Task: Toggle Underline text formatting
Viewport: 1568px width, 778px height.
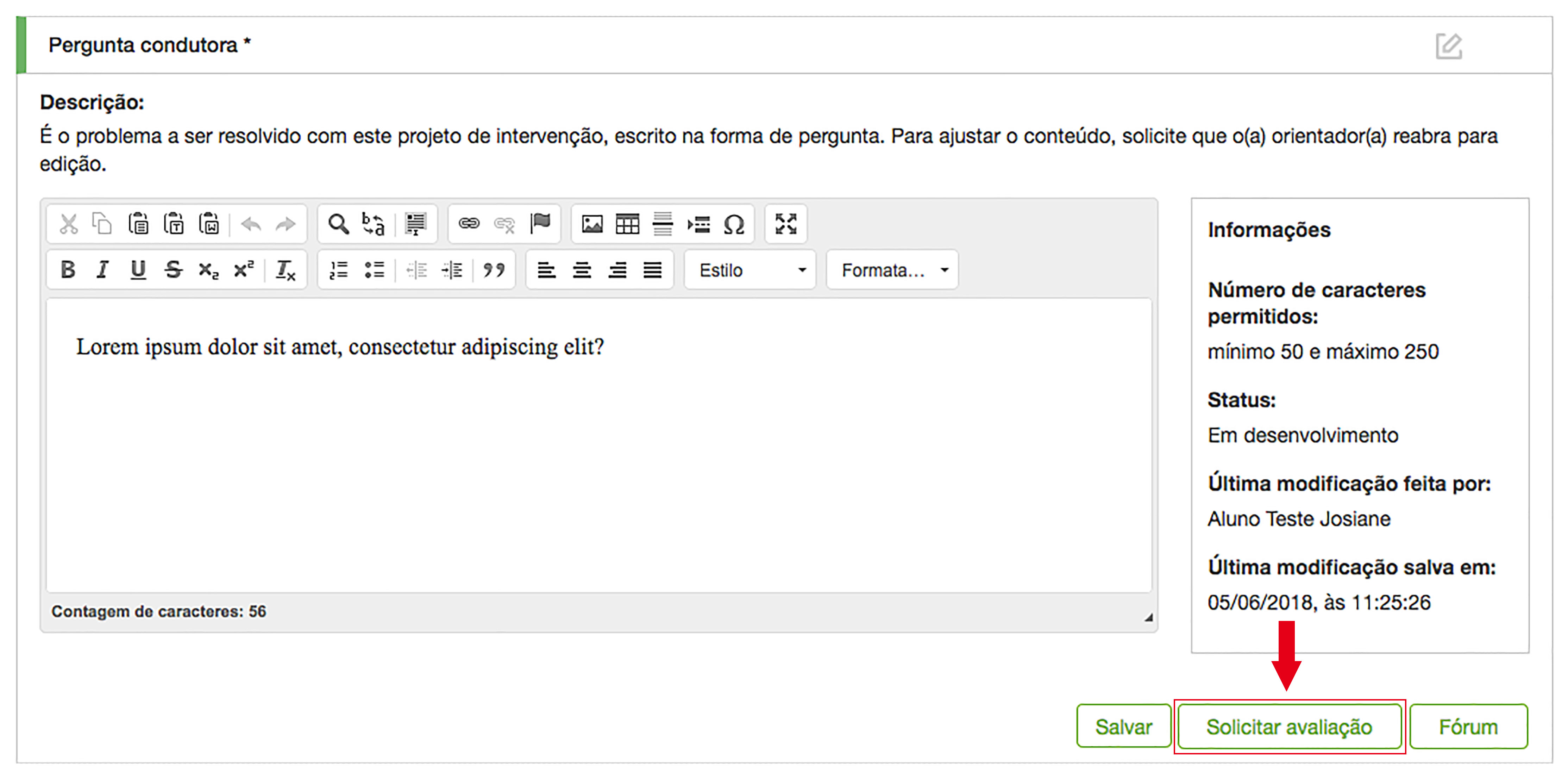Action: click(138, 269)
